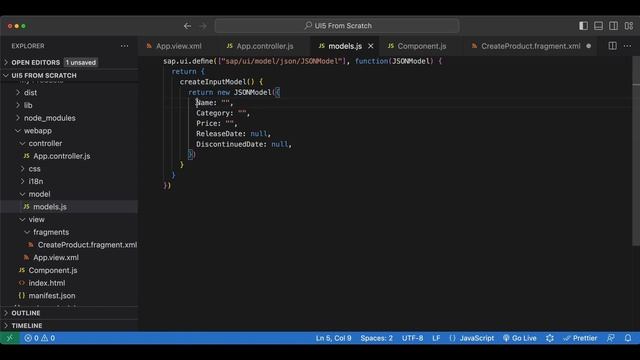Collapse the model folder

click(x=39, y=194)
